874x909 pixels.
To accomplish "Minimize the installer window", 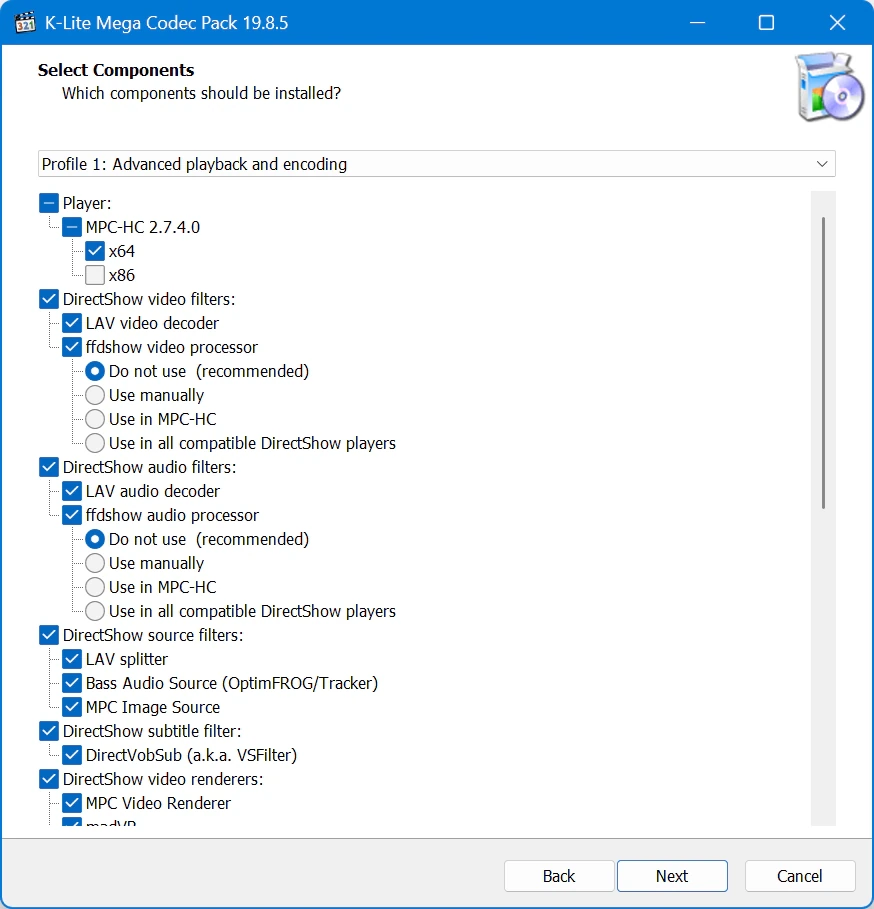I will 697,23.
